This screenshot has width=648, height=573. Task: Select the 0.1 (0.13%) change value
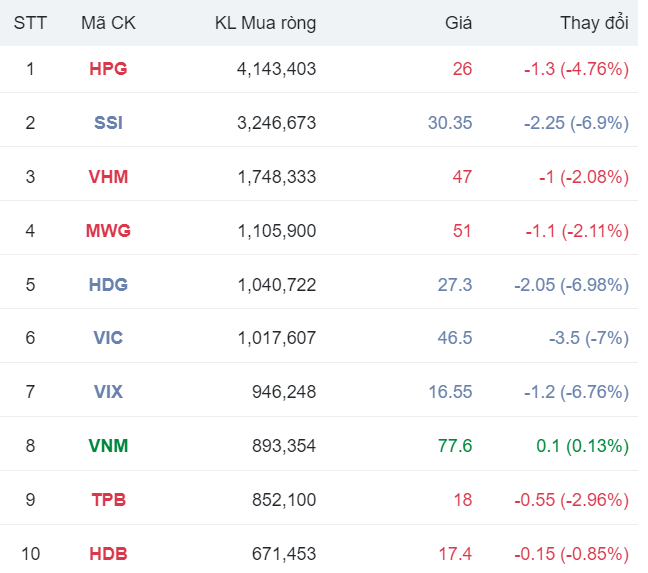click(582, 446)
